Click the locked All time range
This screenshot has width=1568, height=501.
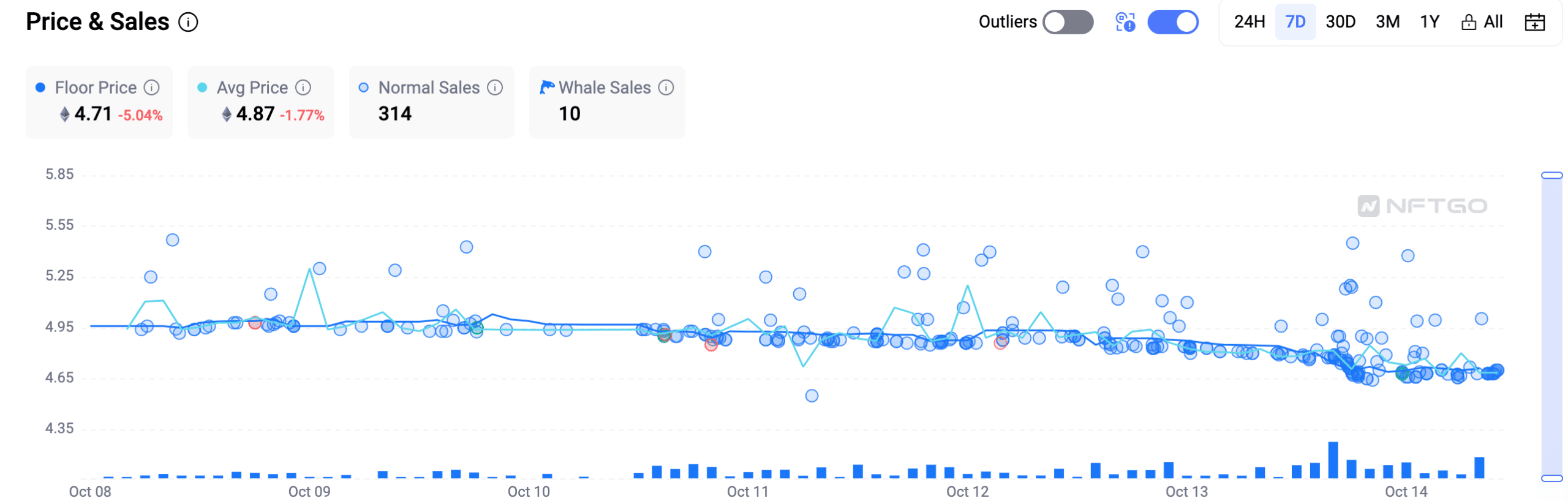pos(1482,22)
